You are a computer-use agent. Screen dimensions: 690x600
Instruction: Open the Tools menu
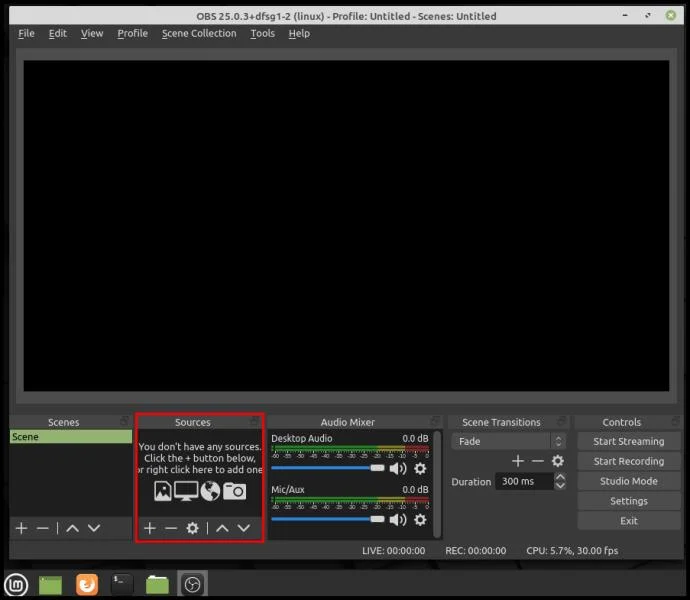263,33
